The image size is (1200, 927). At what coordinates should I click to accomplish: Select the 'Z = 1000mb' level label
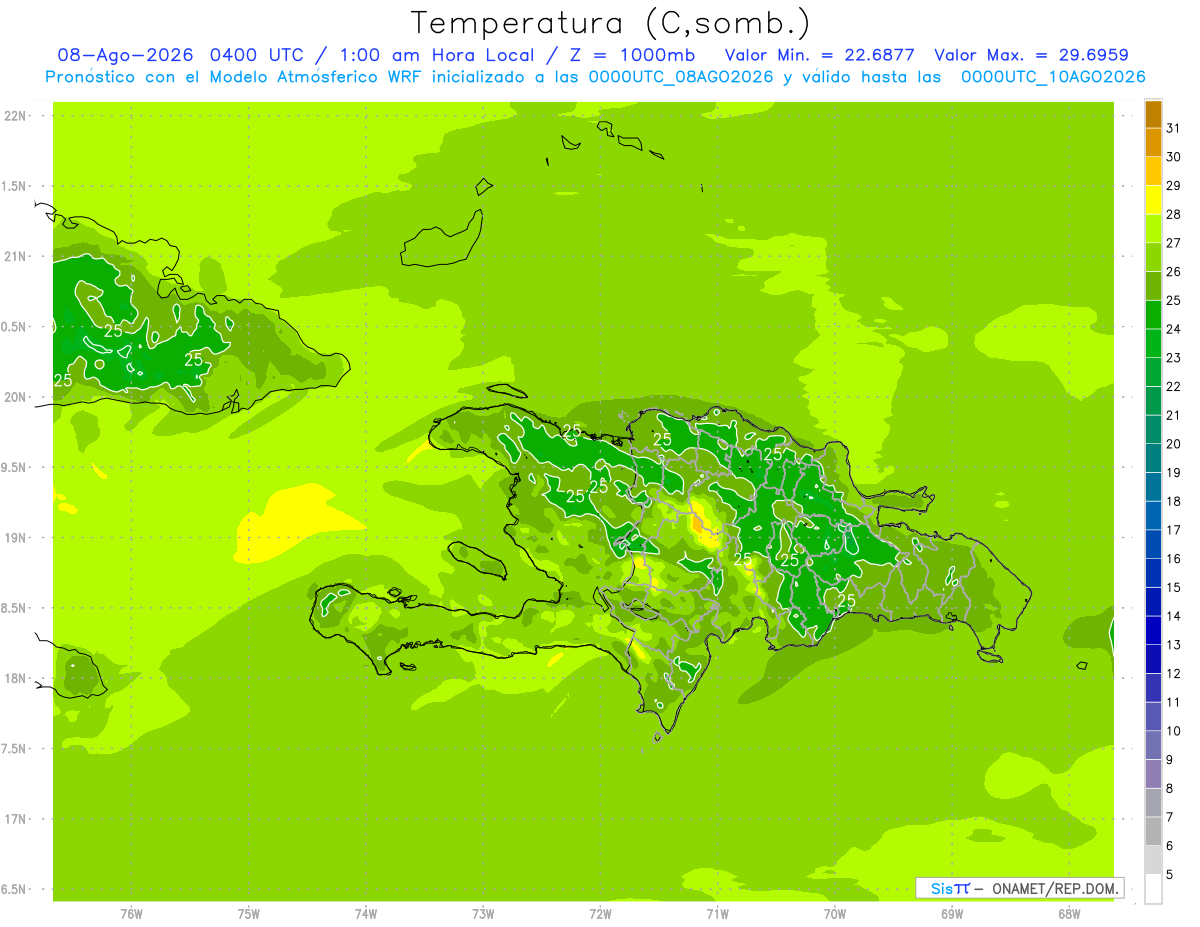tap(630, 55)
